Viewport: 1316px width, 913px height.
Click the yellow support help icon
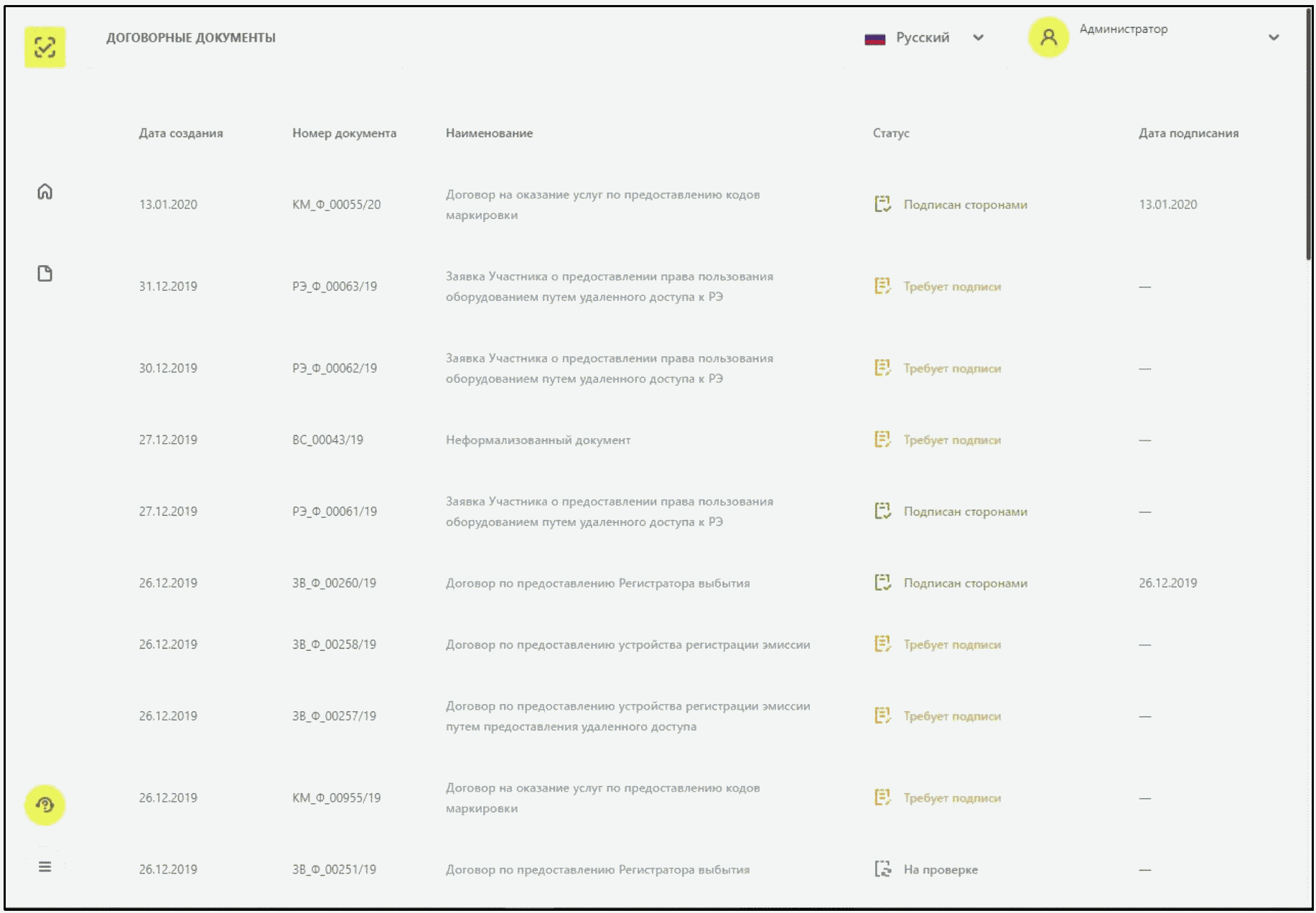(45, 805)
